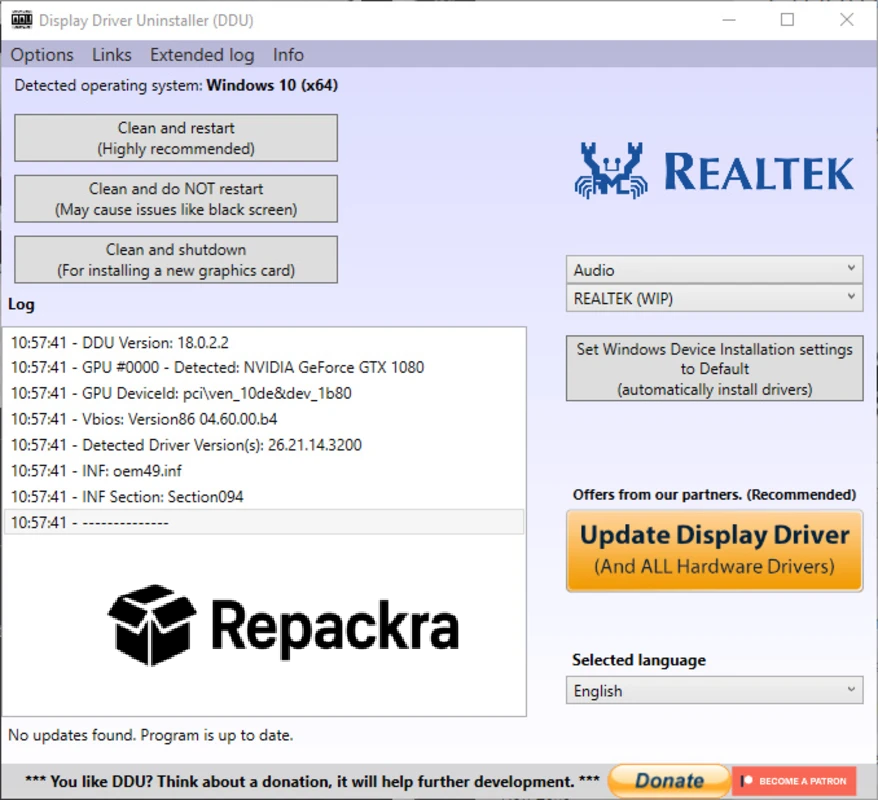
Task: Select log line INF: oem49.inf
Action: [x=264, y=471]
